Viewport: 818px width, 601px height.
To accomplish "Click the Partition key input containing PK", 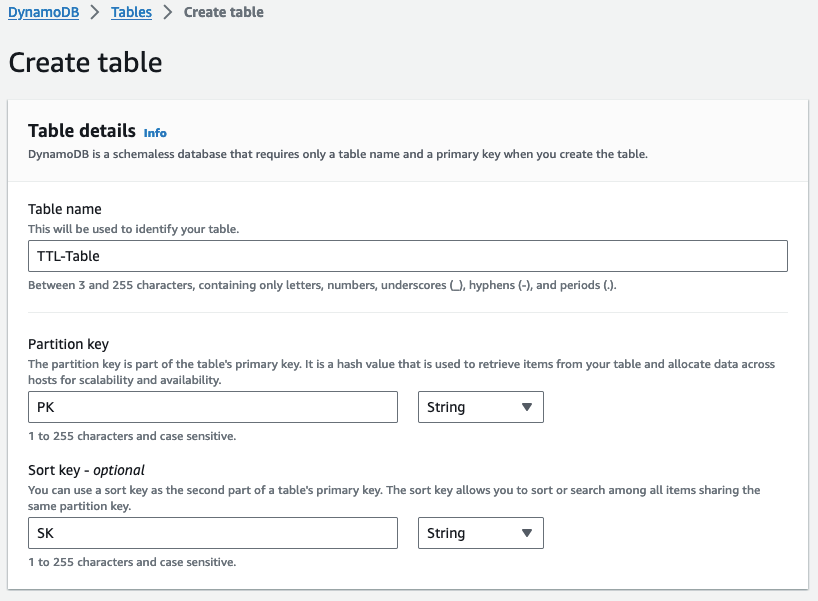I will tap(213, 407).
